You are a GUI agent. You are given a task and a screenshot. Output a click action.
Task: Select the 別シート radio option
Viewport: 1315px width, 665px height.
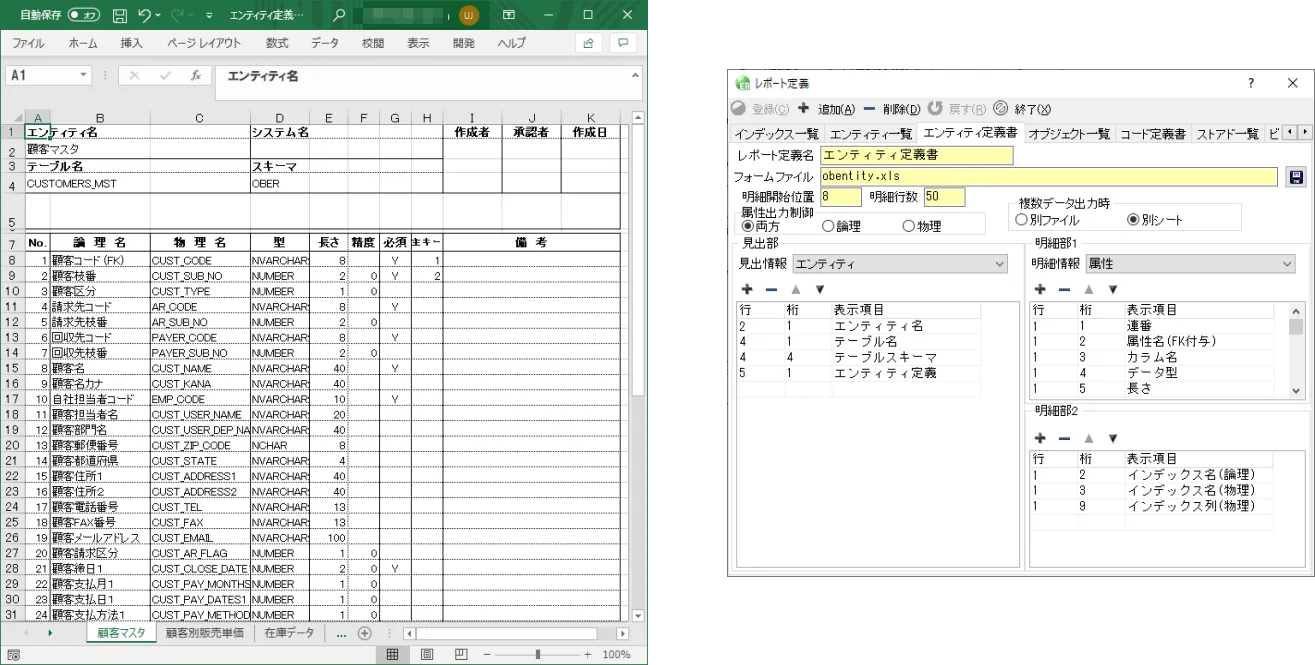(1156, 219)
